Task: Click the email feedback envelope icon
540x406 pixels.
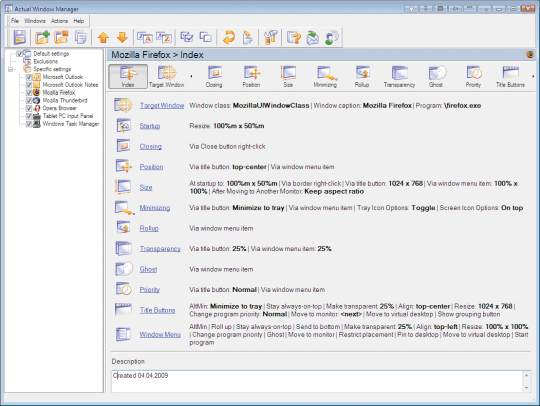Action: click(x=313, y=37)
